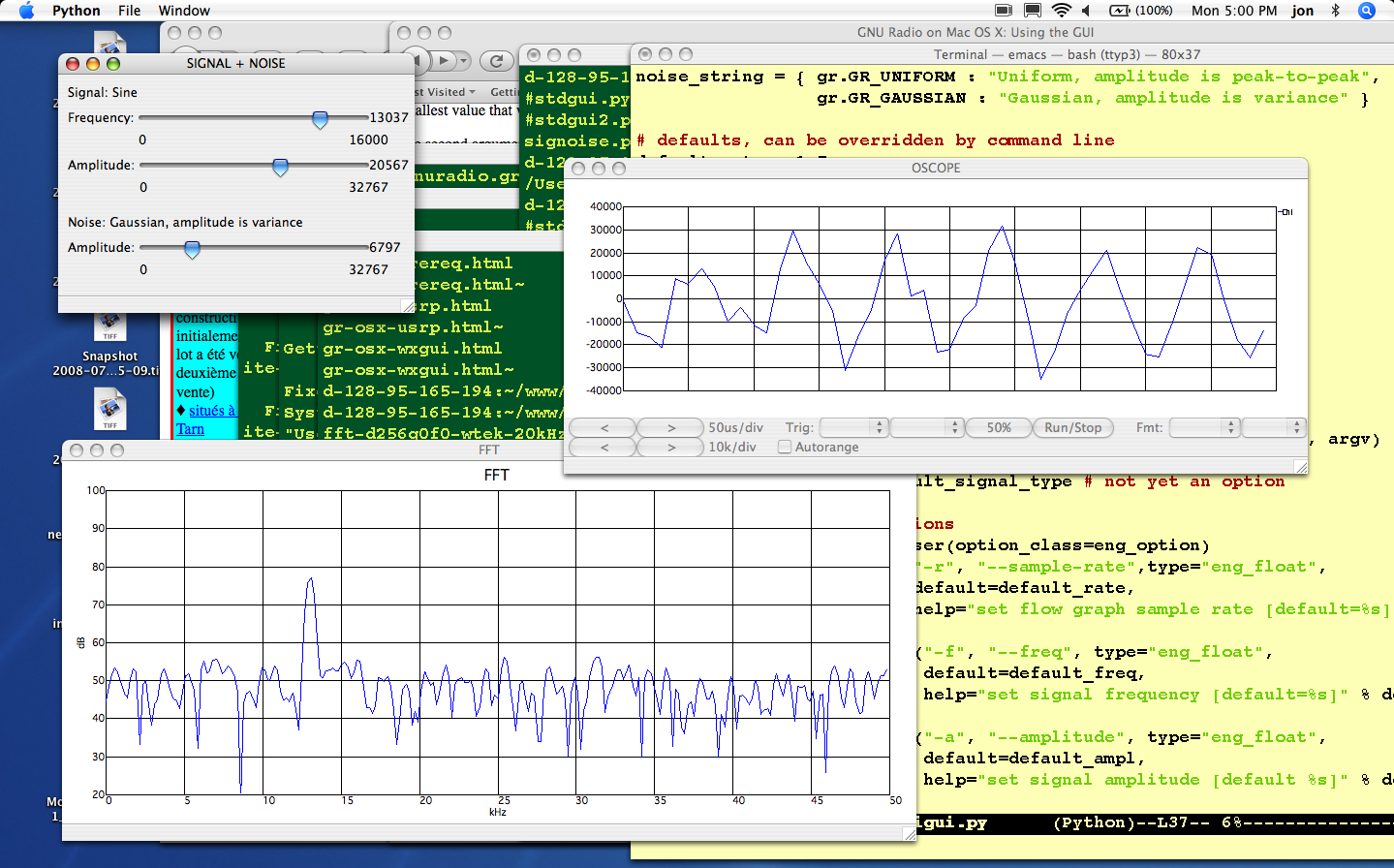Click the Terminal emacs window title

(1067, 54)
